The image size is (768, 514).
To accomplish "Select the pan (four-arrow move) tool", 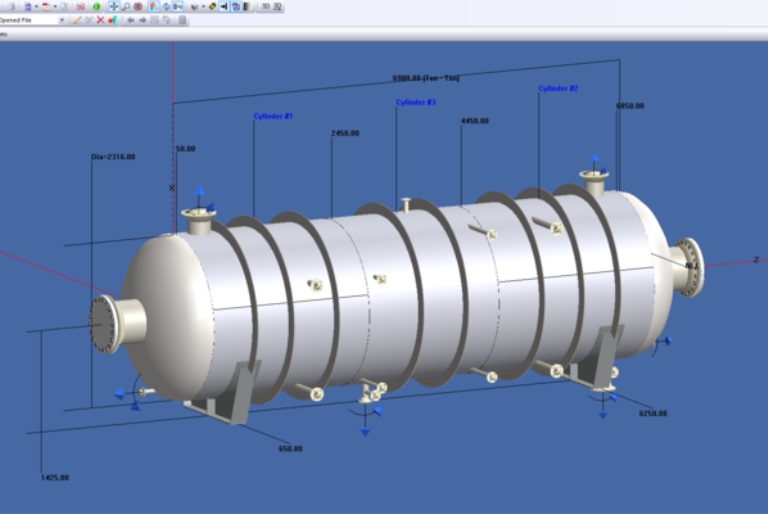I will 114,6.
